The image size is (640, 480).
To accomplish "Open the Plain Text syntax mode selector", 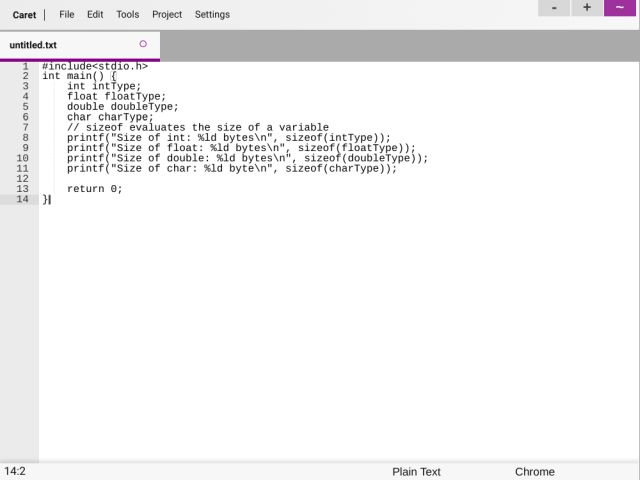I will tap(416, 472).
